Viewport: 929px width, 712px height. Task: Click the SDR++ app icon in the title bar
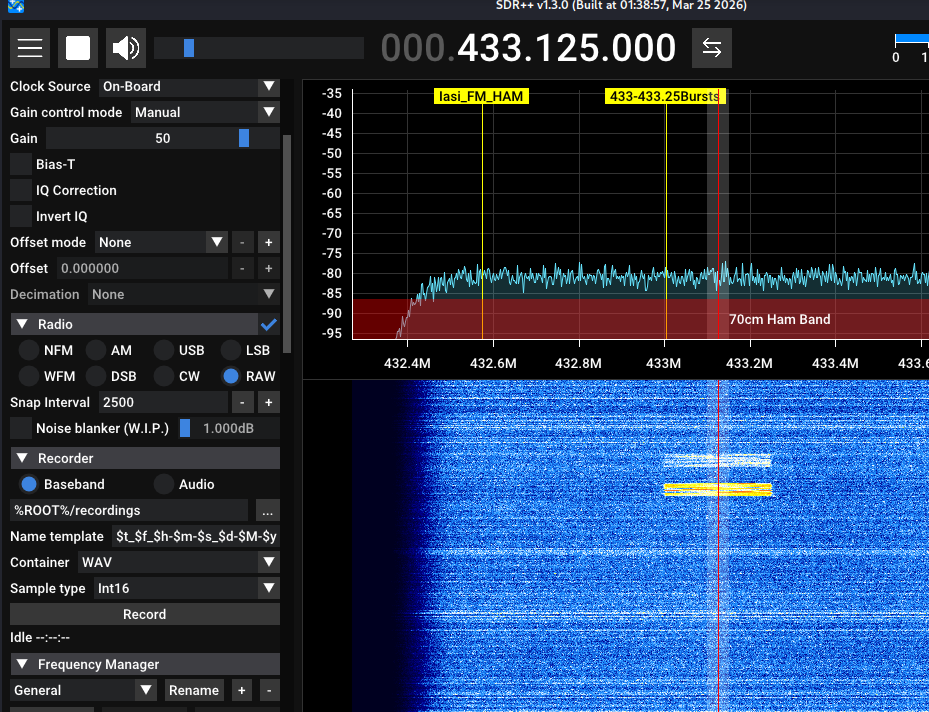(15, 7)
